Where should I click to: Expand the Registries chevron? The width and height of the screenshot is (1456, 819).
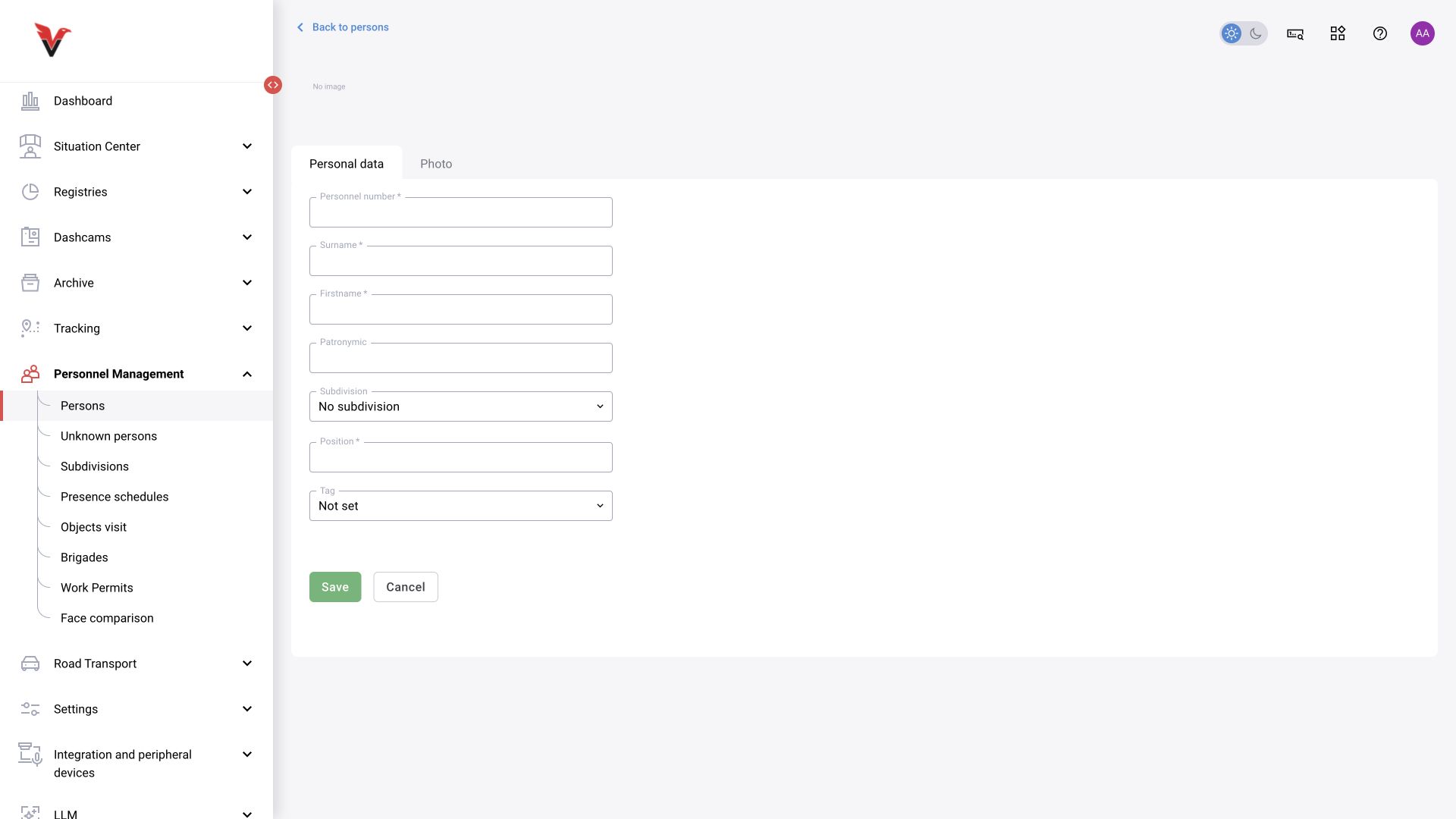(x=247, y=192)
